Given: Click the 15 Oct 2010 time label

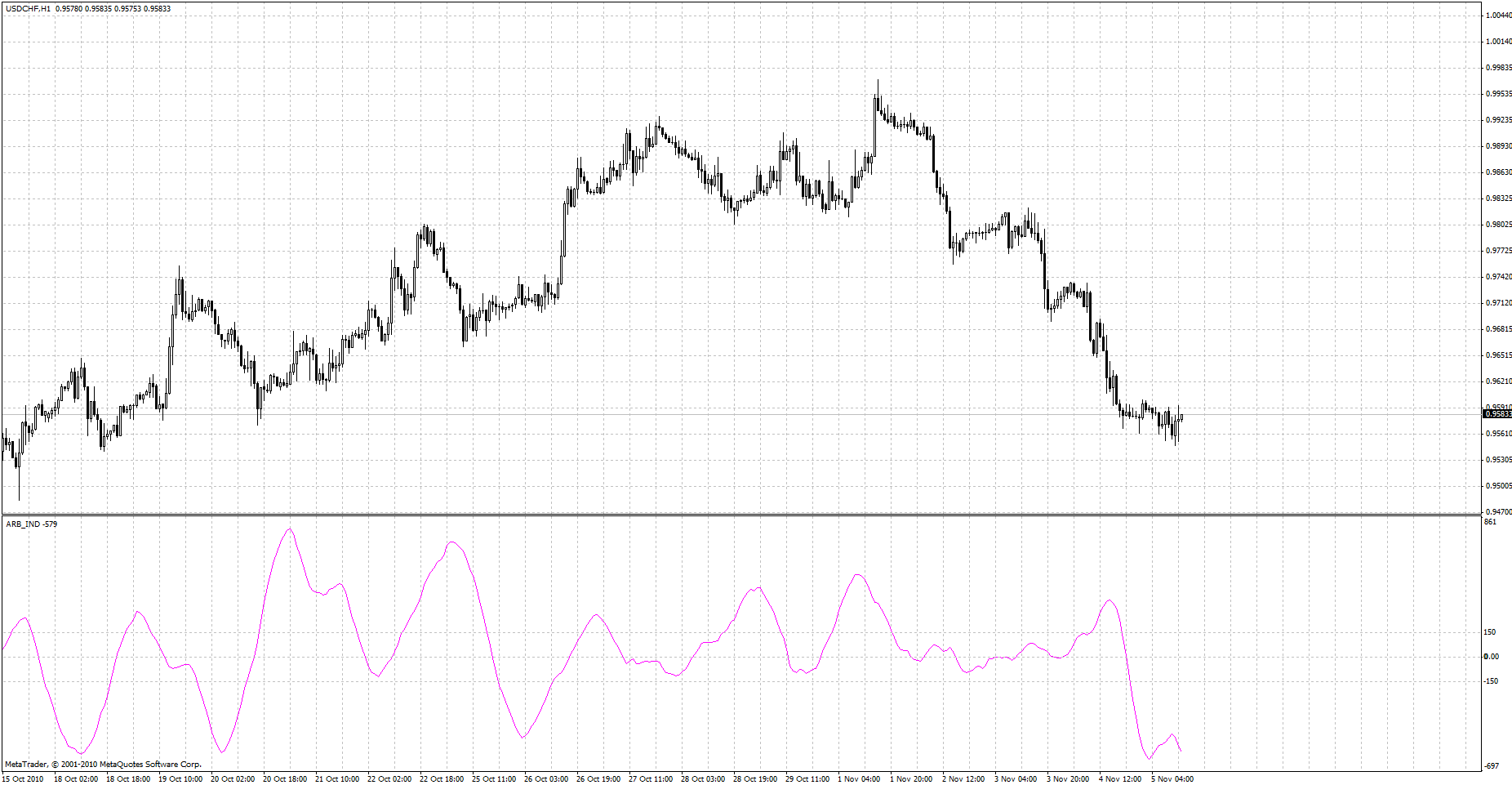Looking at the screenshot, I should 23,779.
